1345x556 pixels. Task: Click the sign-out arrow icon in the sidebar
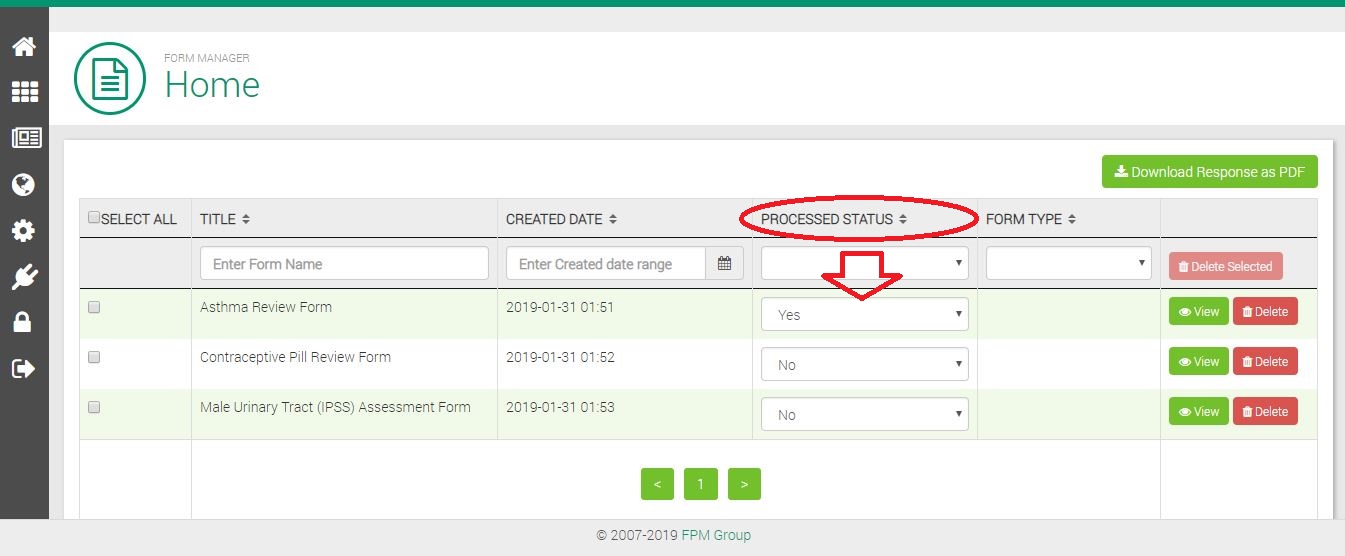(x=23, y=369)
